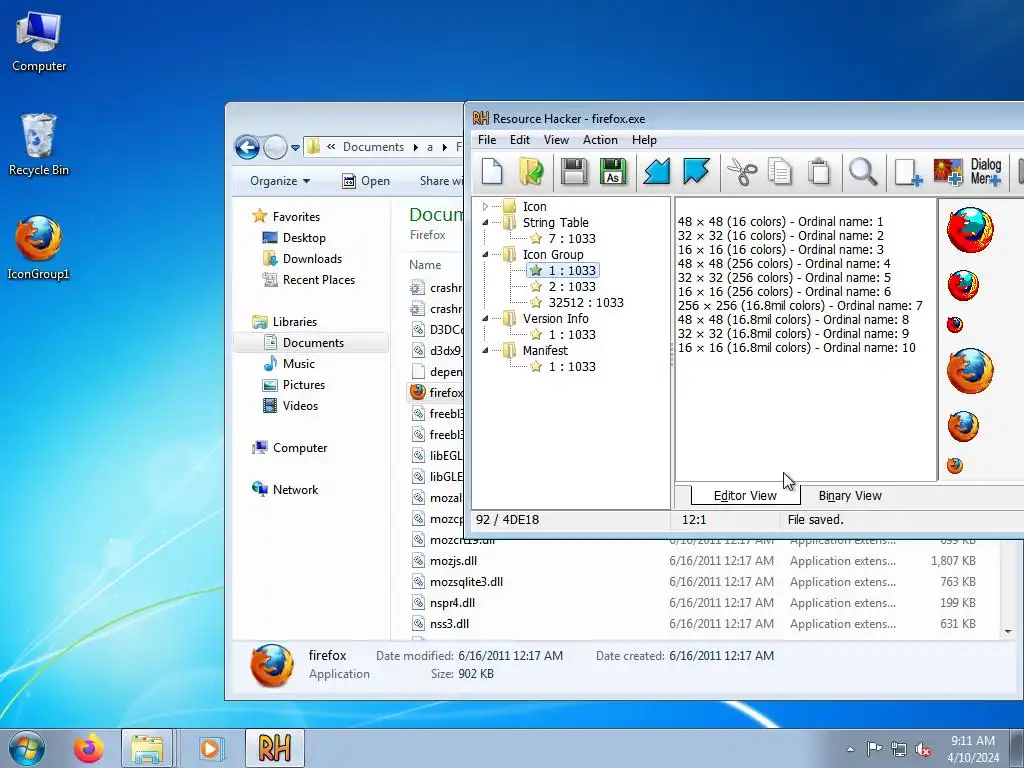
Task: Open recent pages dropdown arrow in Explorer
Action: [x=295, y=148]
